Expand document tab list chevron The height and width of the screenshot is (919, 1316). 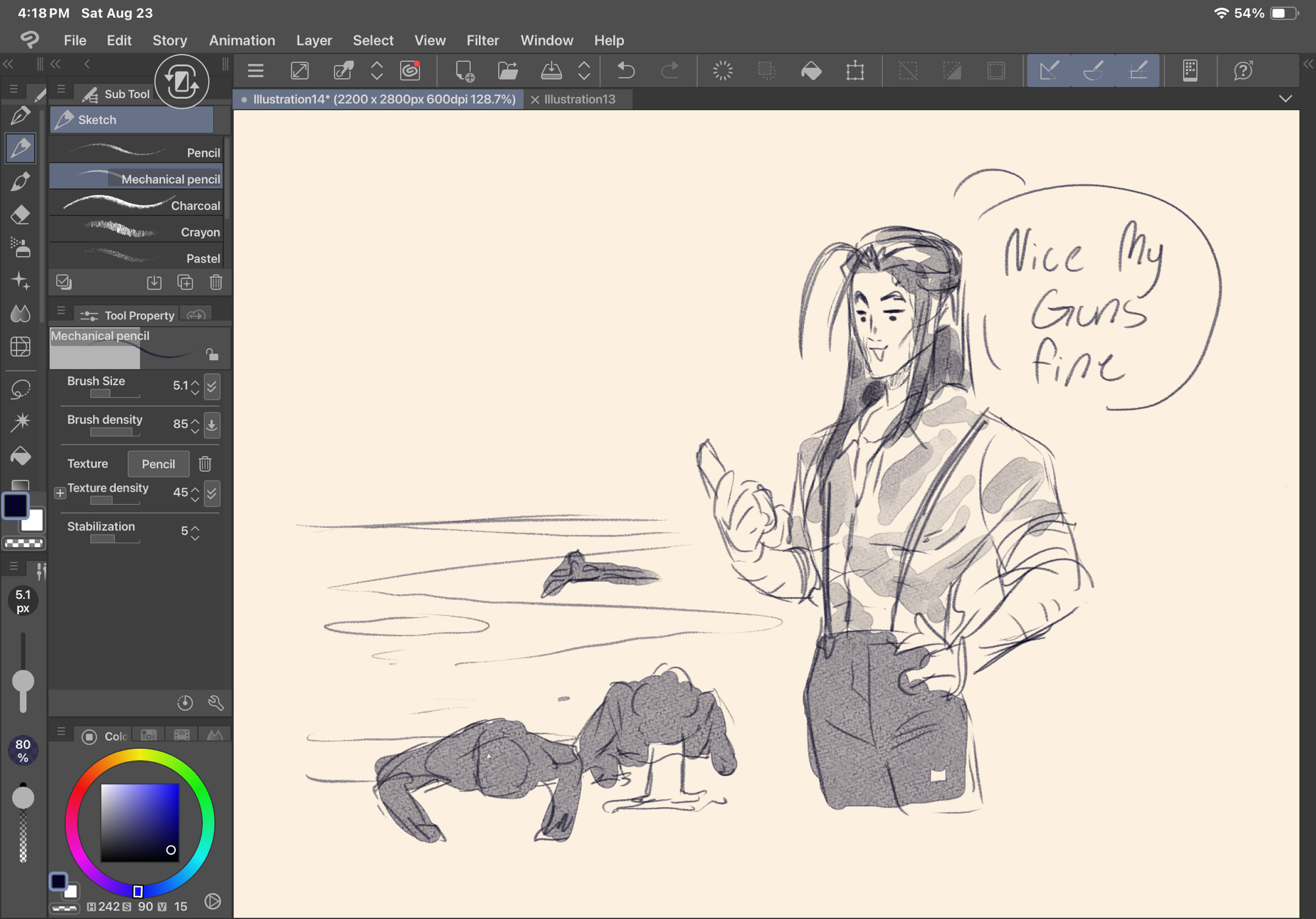click(x=1285, y=99)
